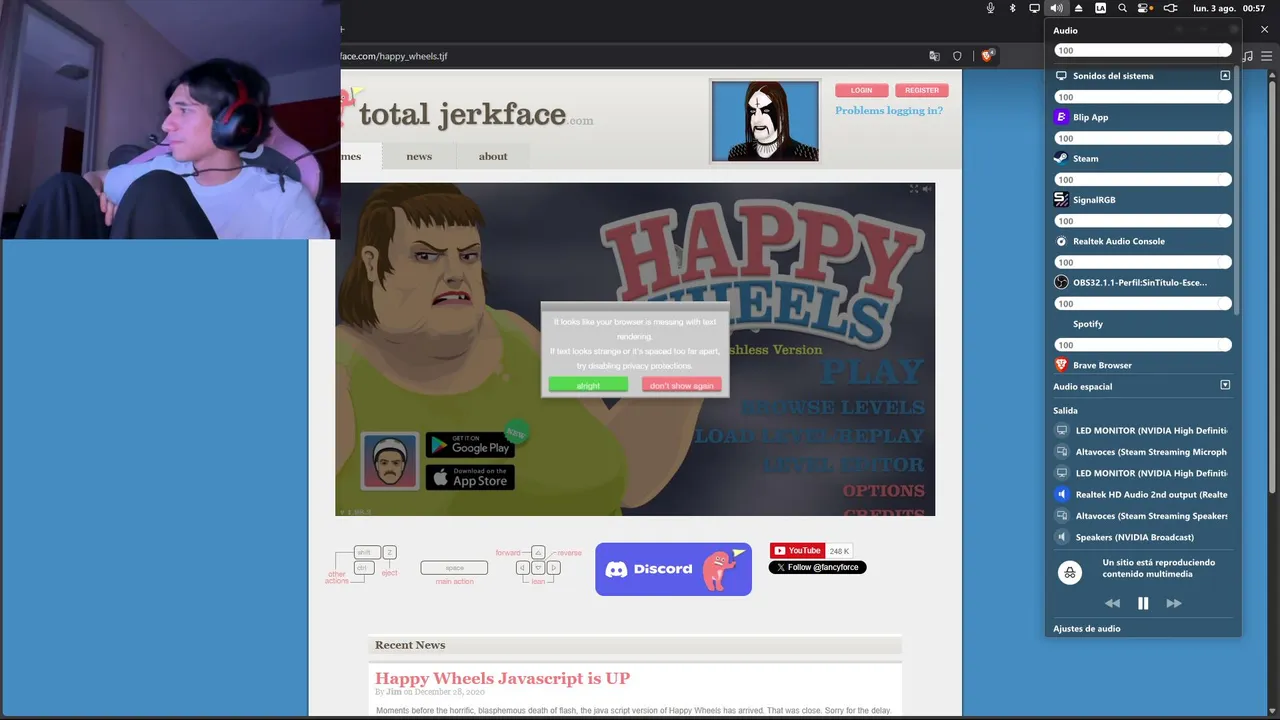Click the Realtek Audio Console icon
The height and width of the screenshot is (720, 1280).
pyautogui.click(x=1061, y=241)
